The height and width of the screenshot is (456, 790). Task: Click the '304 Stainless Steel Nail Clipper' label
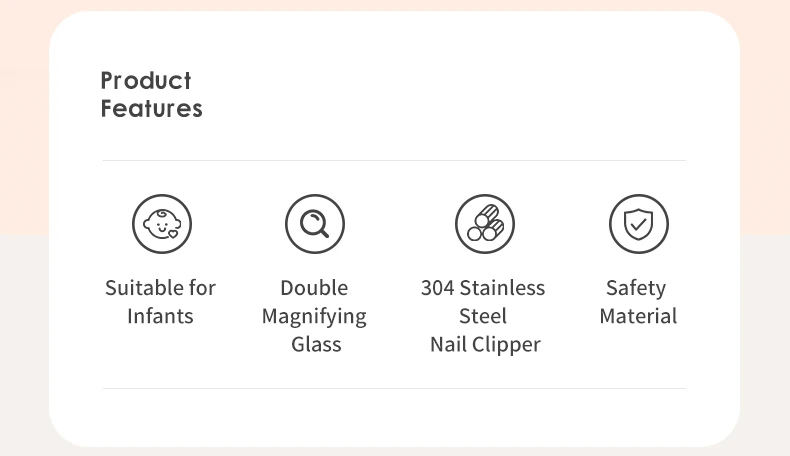coord(484,316)
